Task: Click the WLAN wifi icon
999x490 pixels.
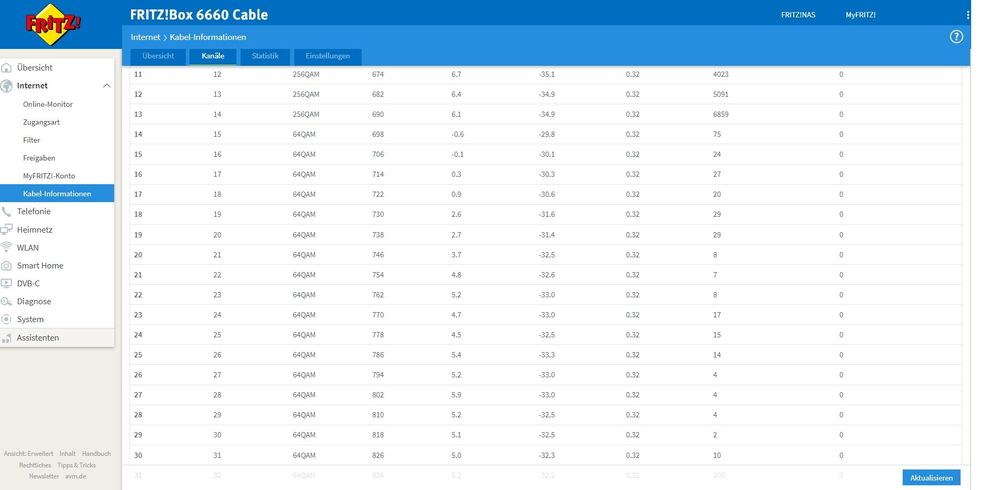Action: [6, 247]
